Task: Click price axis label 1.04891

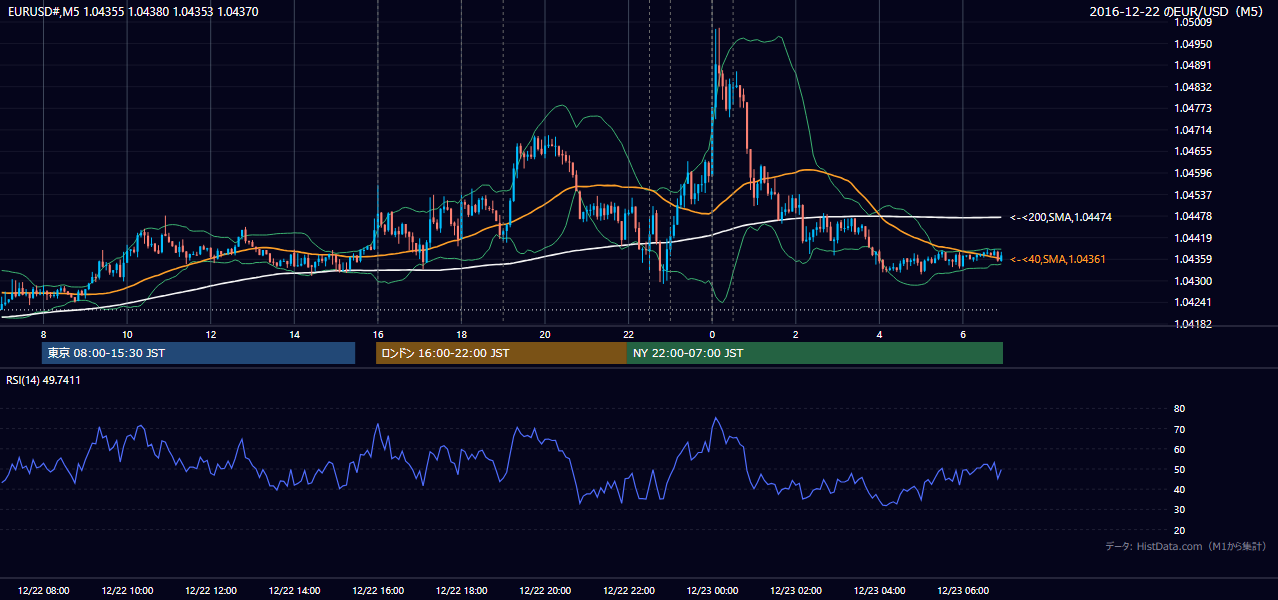Action: (x=1193, y=65)
